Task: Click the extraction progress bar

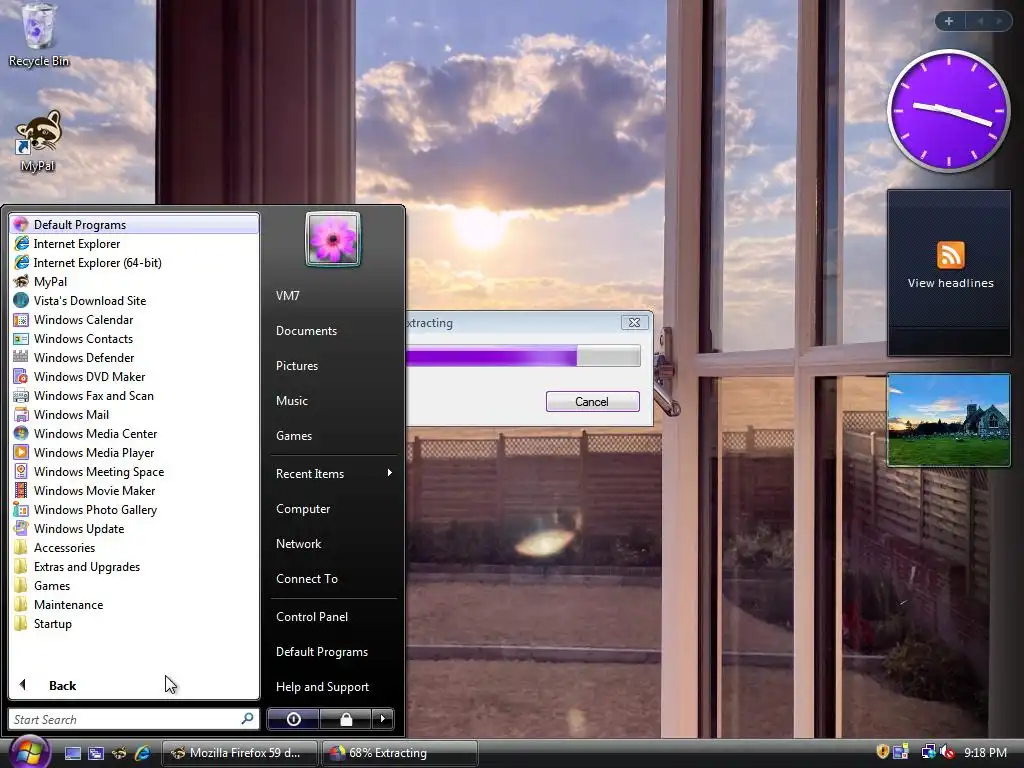Action: click(x=523, y=356)
